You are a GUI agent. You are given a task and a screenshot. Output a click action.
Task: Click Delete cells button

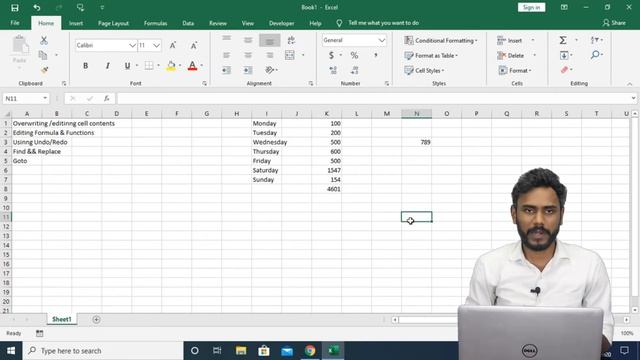pos(511,56)
